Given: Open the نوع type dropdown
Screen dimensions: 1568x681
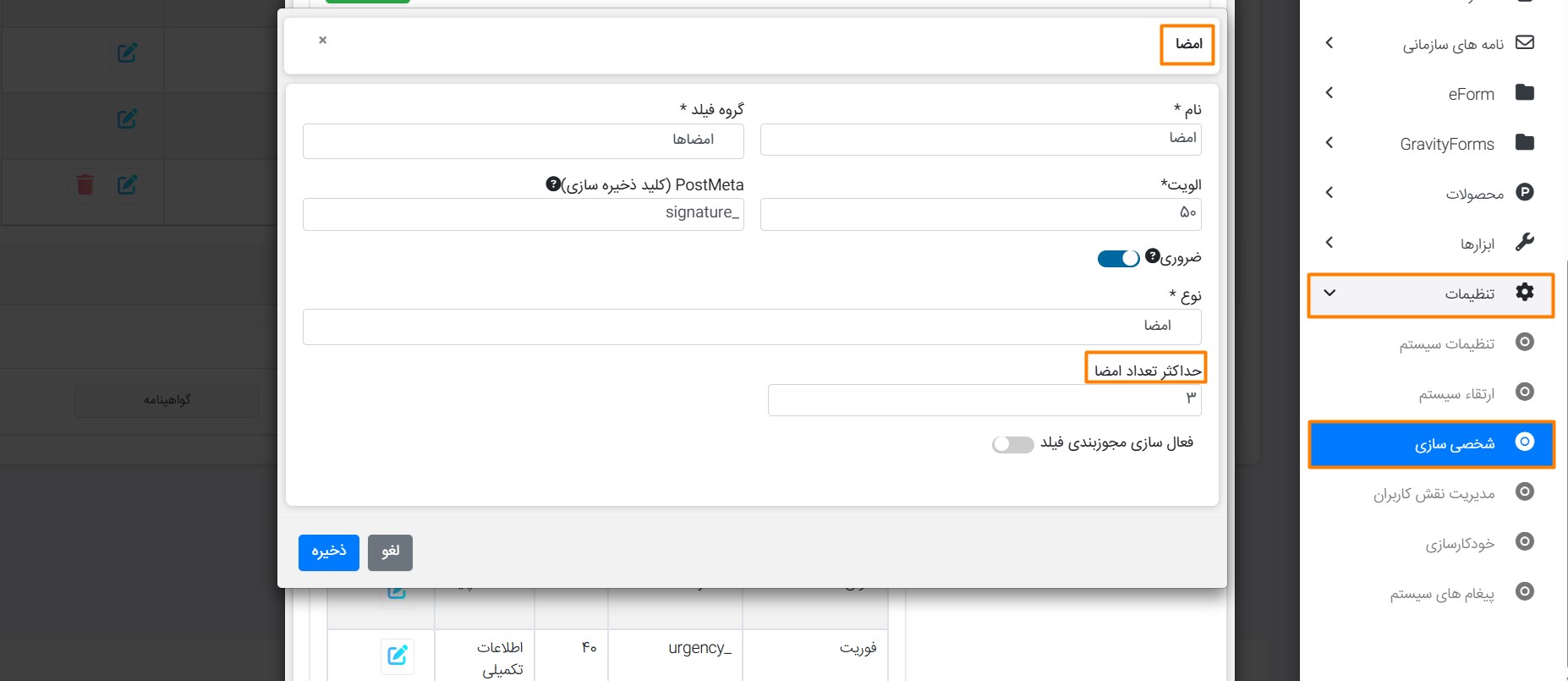Looking at the screenshot, I should coord(752,327).
